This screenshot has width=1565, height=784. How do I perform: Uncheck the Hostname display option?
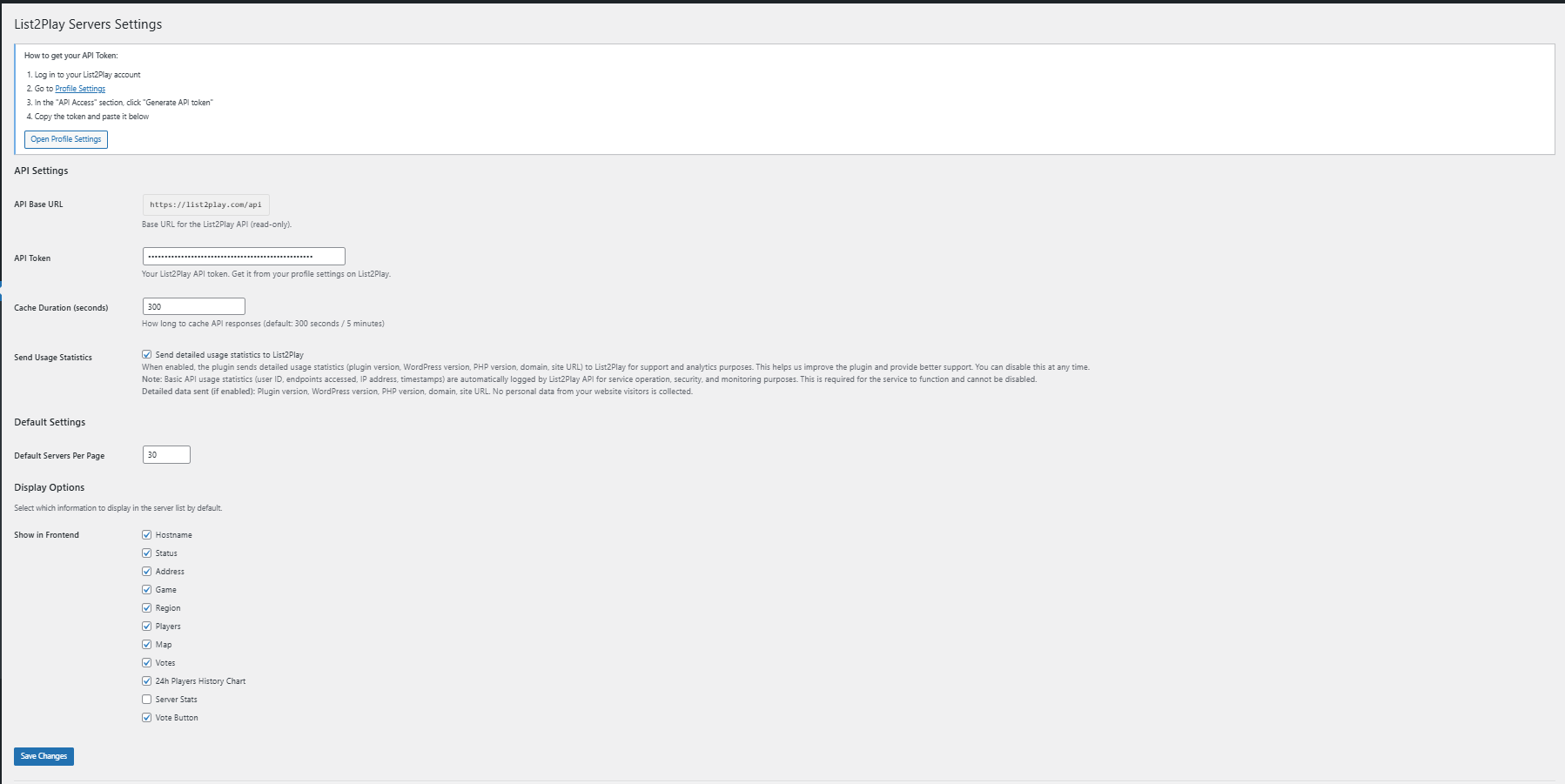click(147, 535)
